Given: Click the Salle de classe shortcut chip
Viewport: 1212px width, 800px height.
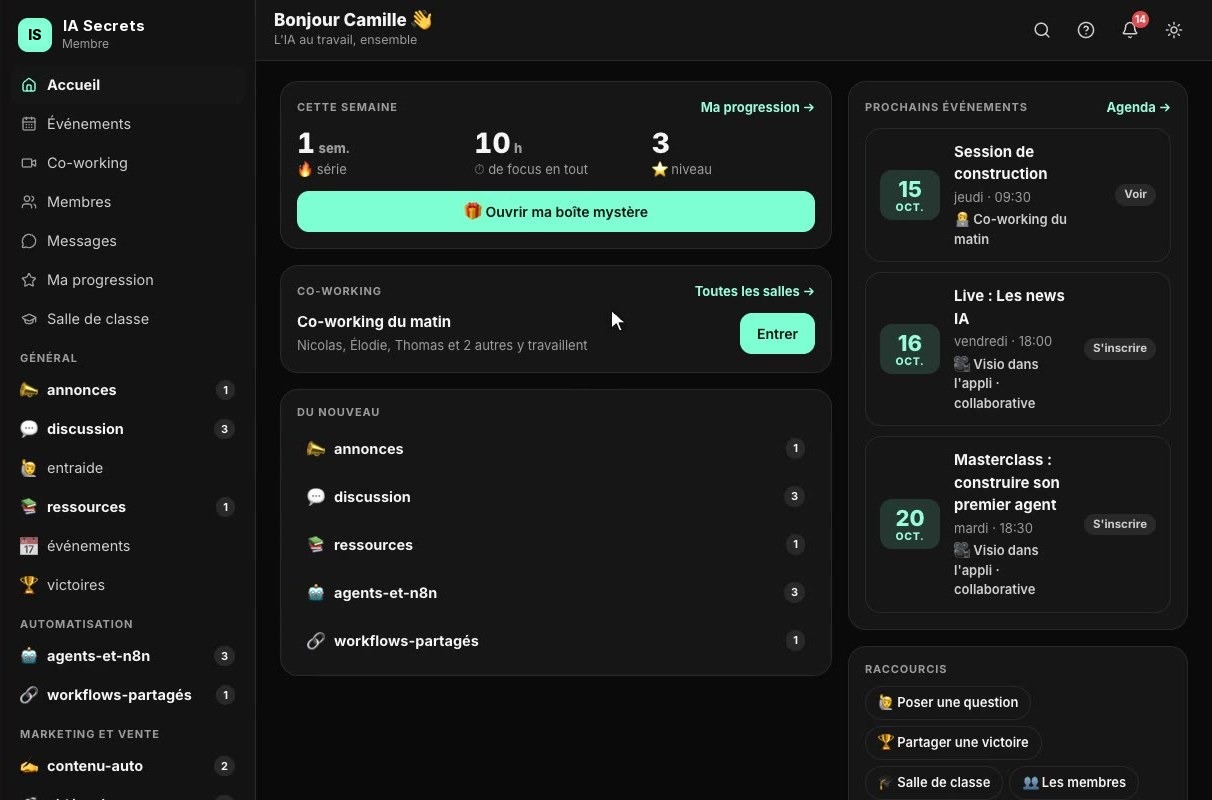Looking at the screenshot, I should [933, 782].
